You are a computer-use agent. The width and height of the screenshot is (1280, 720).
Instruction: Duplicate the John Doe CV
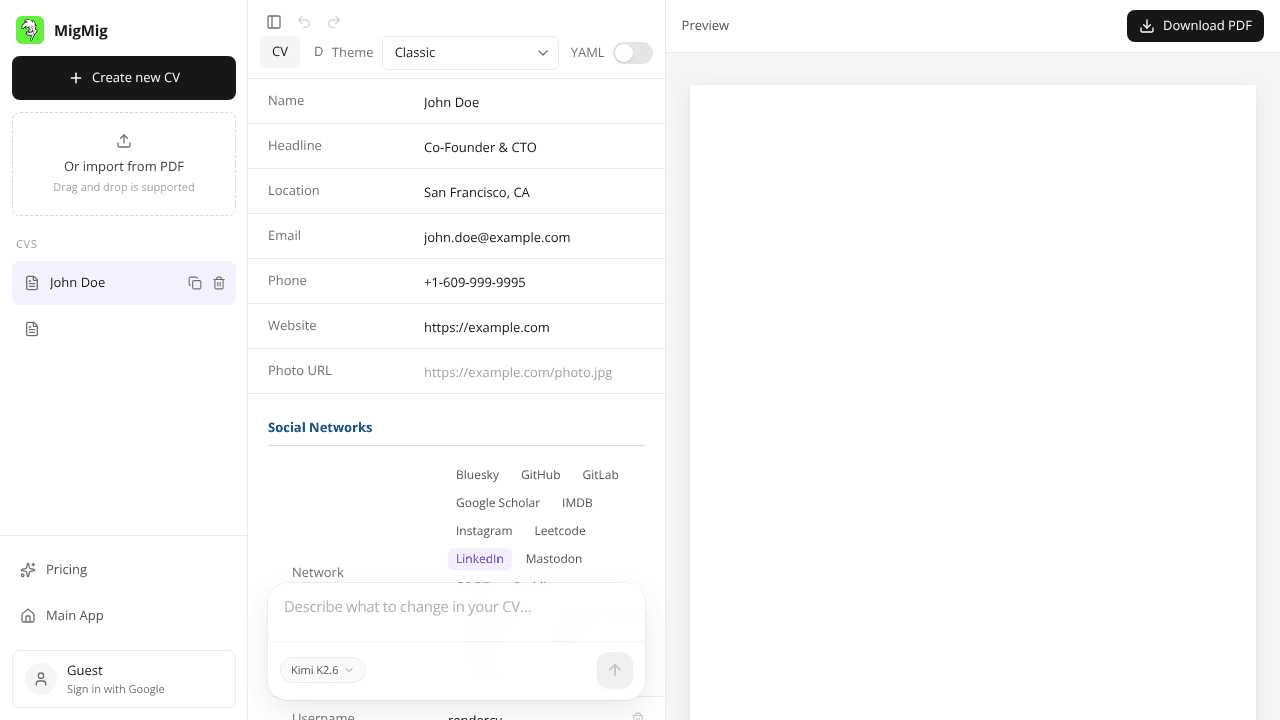click(195, 283)
